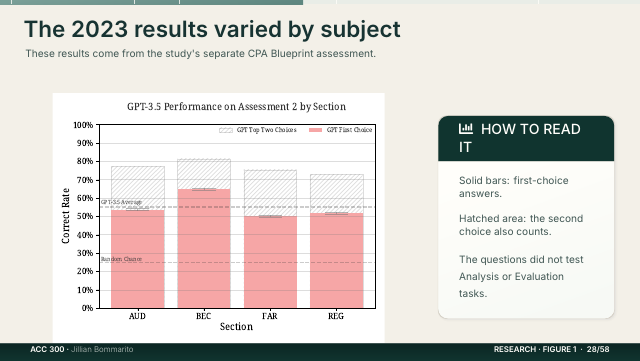640x361 pixels.
Task: Click the 'RESEARCH · FIGURE 1' footer label
Action: tap(535, 349)
